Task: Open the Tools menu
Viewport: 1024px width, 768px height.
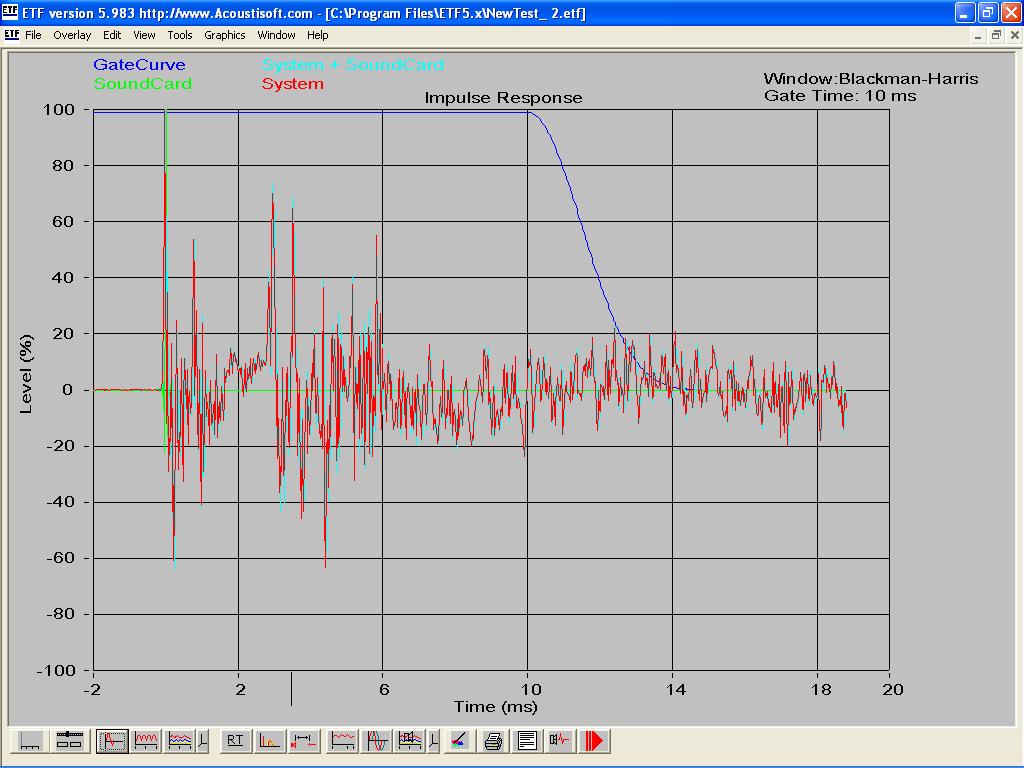Action: coord(180,35)
